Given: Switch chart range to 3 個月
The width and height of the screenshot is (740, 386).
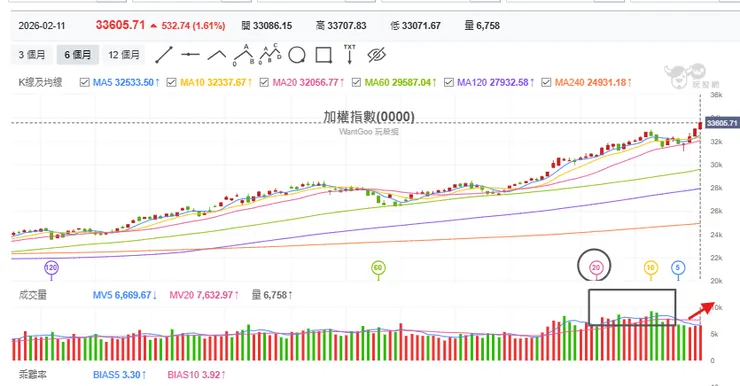Looking at the screenshot, I should [32, 55].
